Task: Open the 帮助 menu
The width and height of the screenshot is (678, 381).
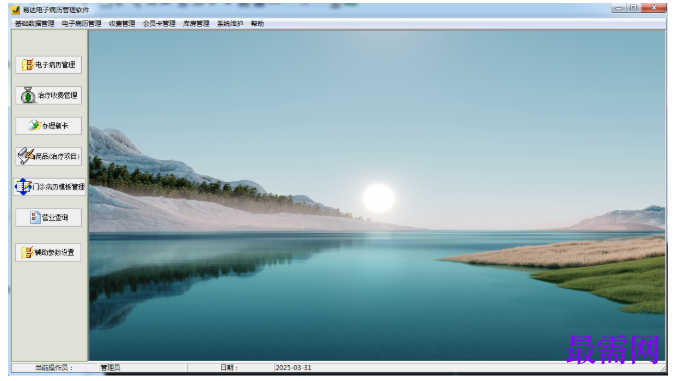Action: tap(257, 24)
